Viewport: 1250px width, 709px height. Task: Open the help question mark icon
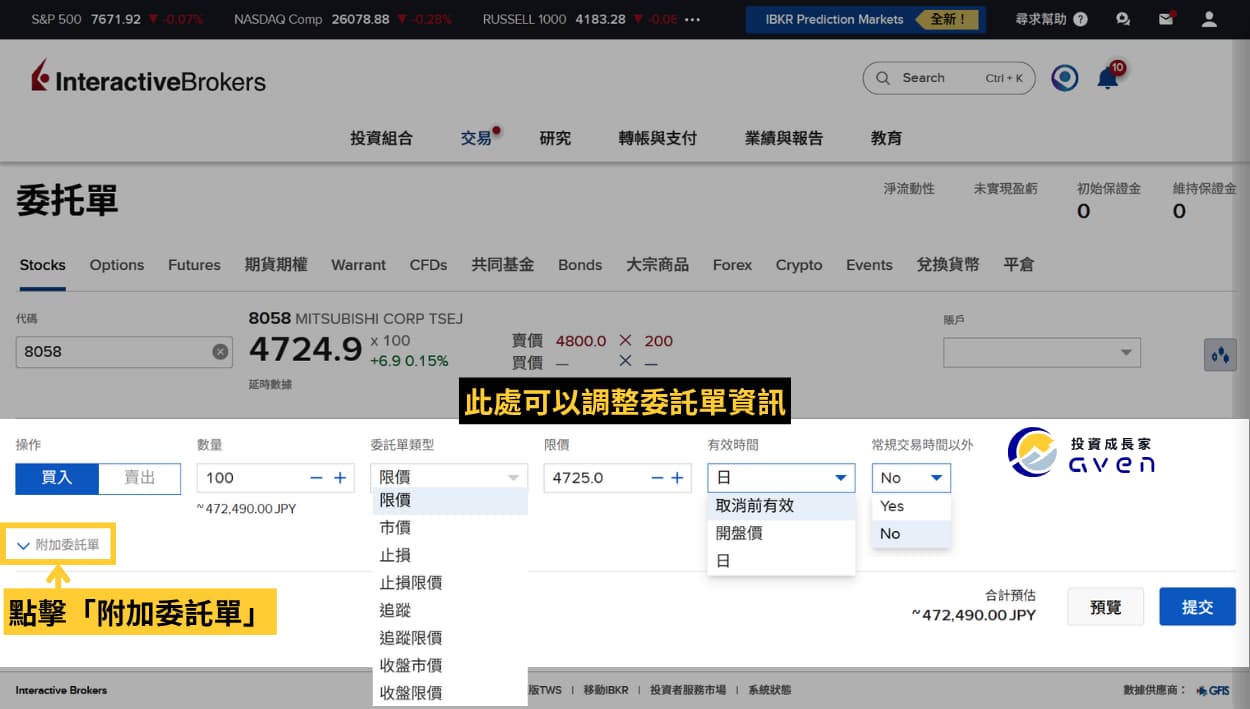pyautogui.click(x=1080, y=19)
